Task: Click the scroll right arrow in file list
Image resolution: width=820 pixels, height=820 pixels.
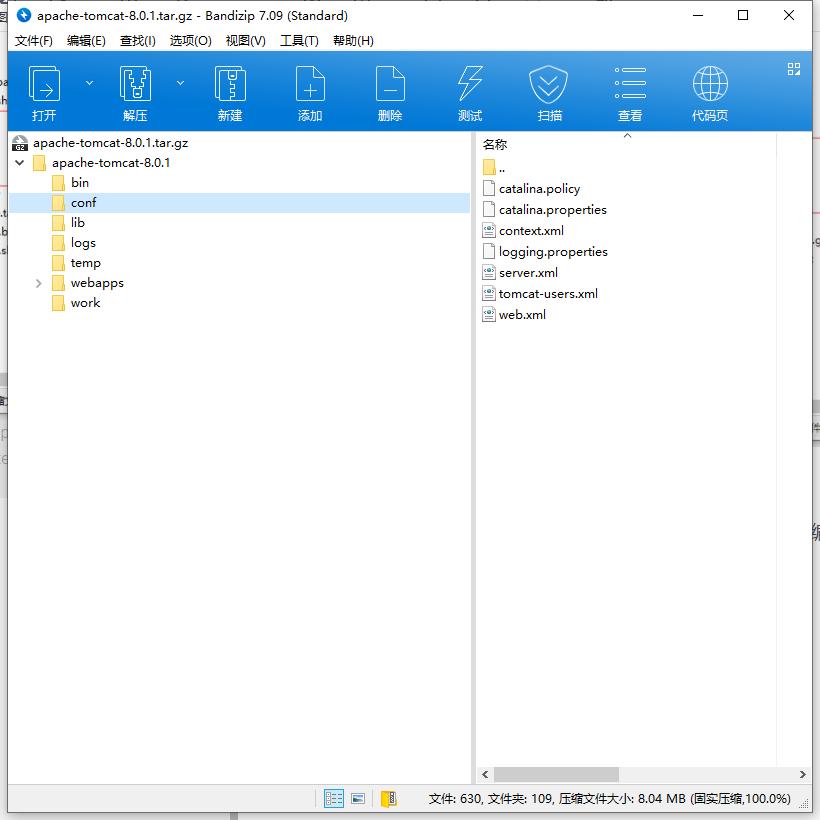Action: (802, 775)
